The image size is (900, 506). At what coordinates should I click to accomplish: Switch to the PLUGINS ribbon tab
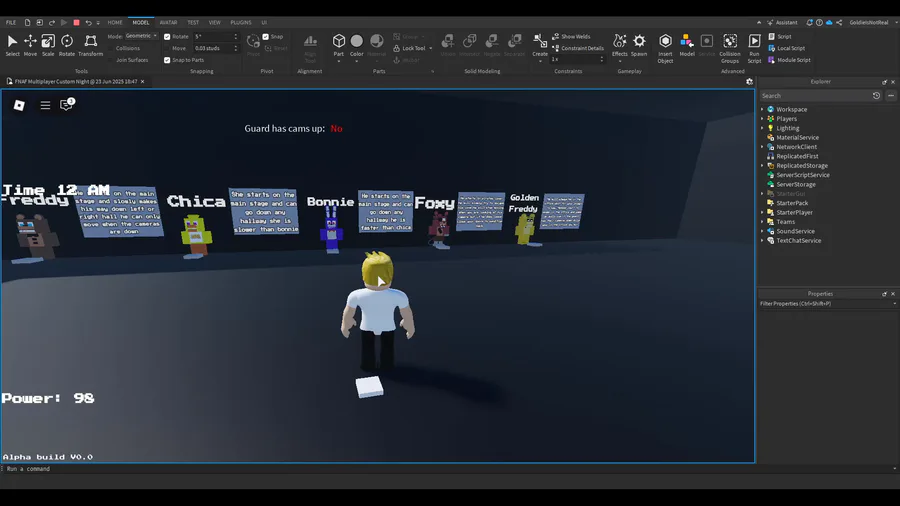click(240, 22)
